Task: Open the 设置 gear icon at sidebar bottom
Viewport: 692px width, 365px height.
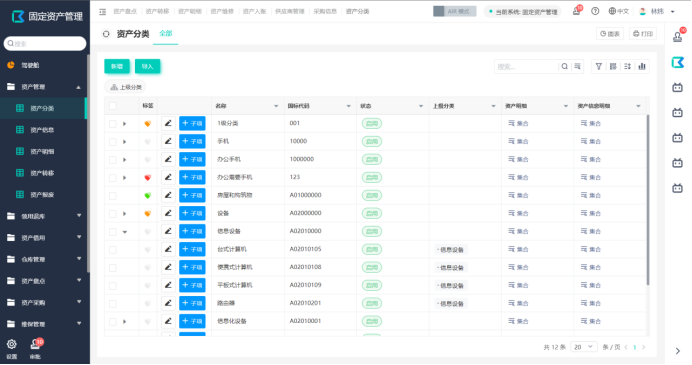Action: pyautogui.click(x=12, y=344)
